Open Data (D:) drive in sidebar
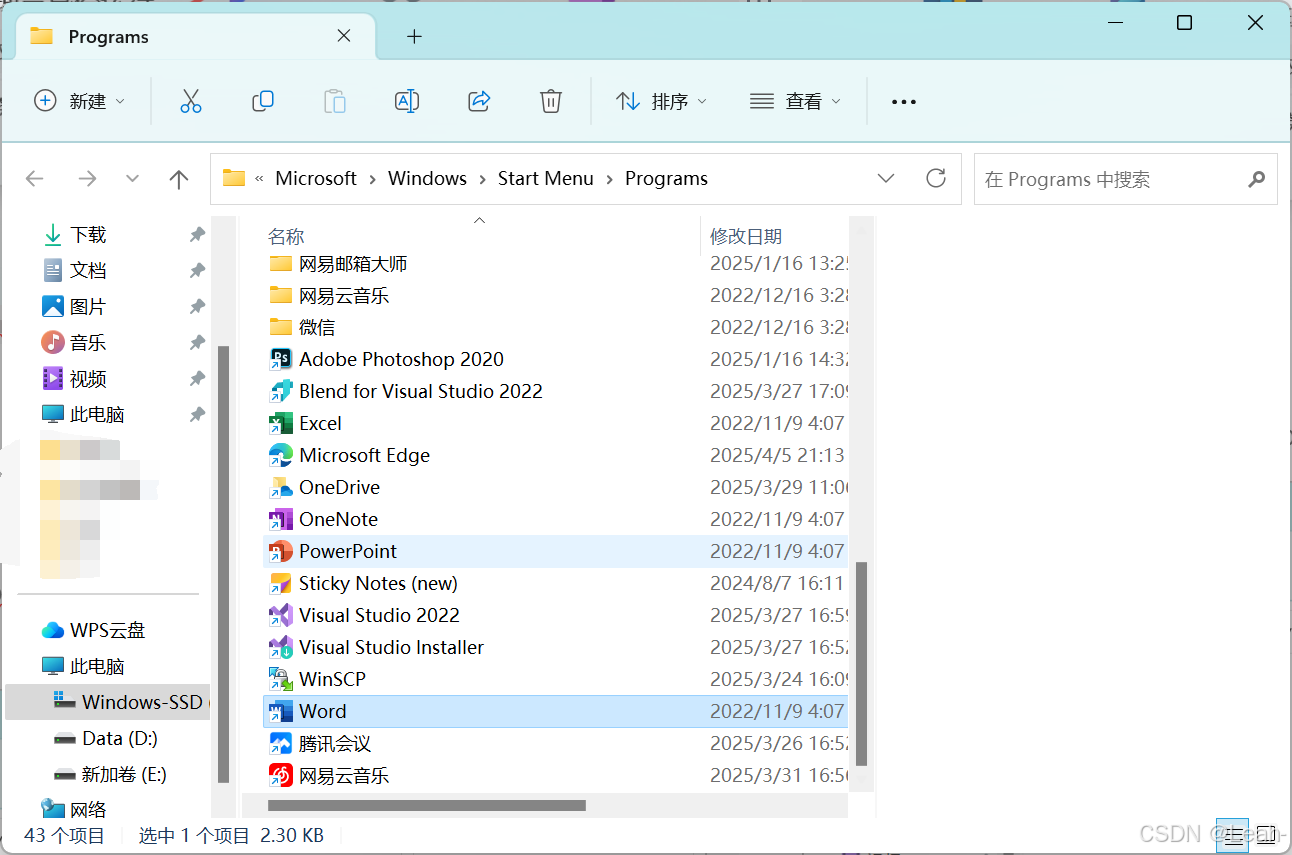Viewport: 1292px width, 855px height. [x=108, y=738]
